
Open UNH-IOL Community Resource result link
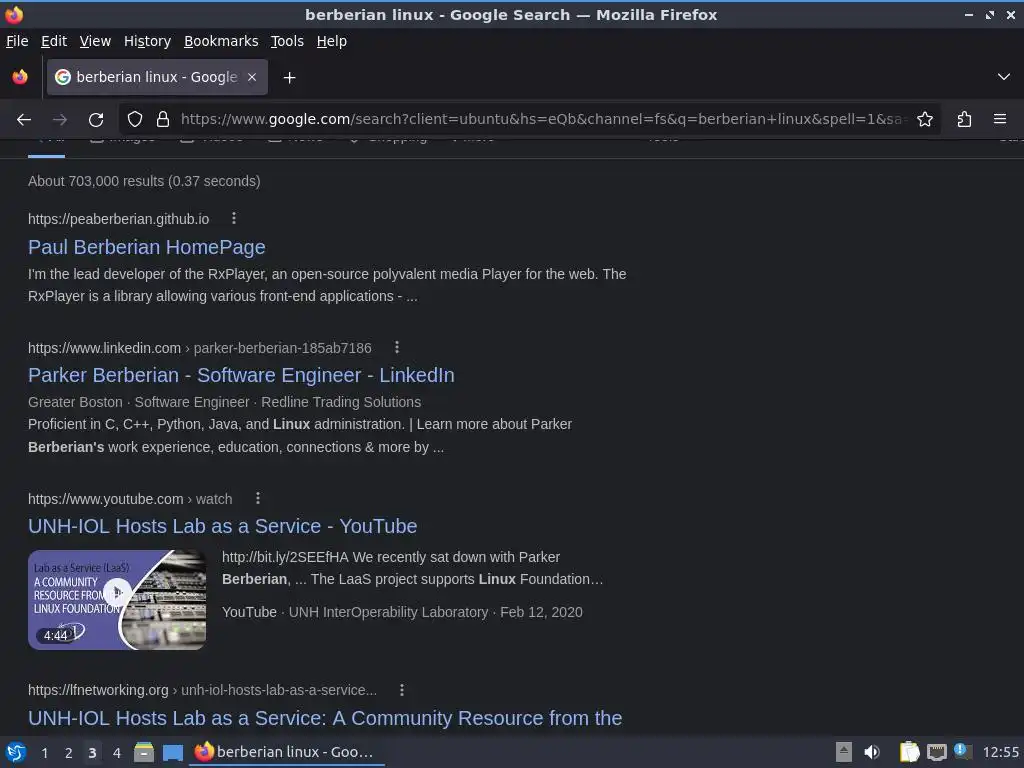325,718
